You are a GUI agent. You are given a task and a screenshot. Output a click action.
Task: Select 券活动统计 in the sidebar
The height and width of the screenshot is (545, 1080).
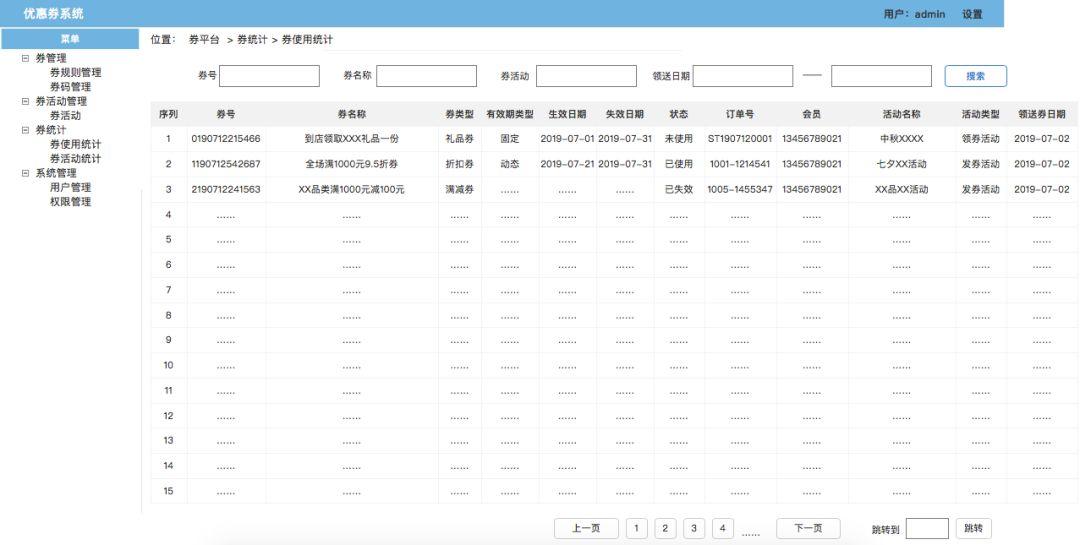75,158
